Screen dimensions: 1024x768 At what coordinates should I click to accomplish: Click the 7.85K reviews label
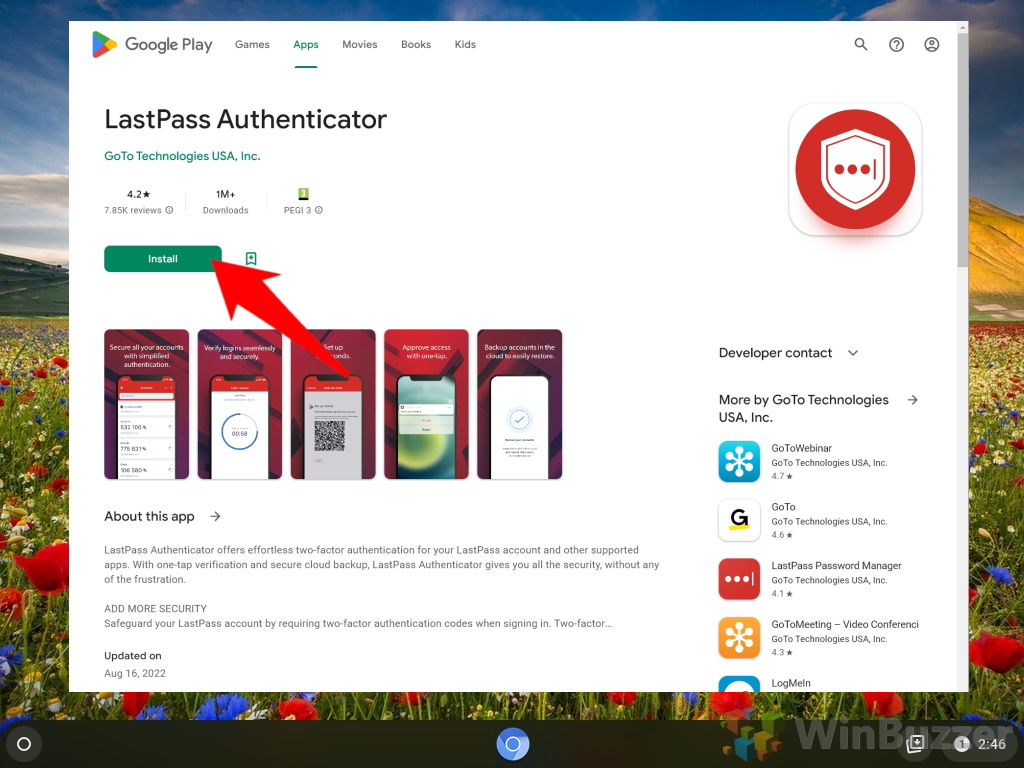pyautogui.click(x=133, y=210)
